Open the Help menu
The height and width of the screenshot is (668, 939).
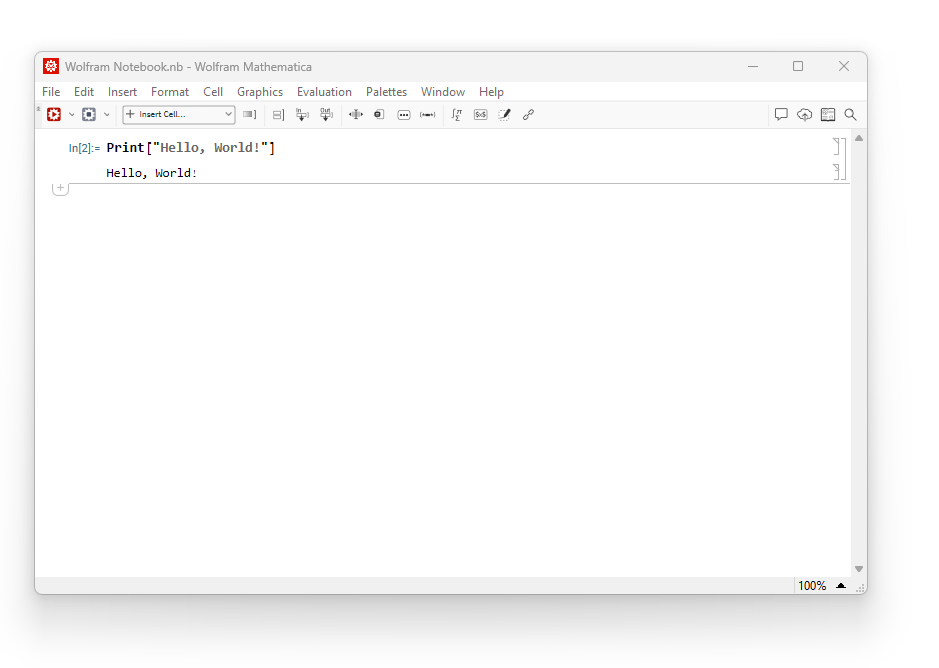pos(491,92)
